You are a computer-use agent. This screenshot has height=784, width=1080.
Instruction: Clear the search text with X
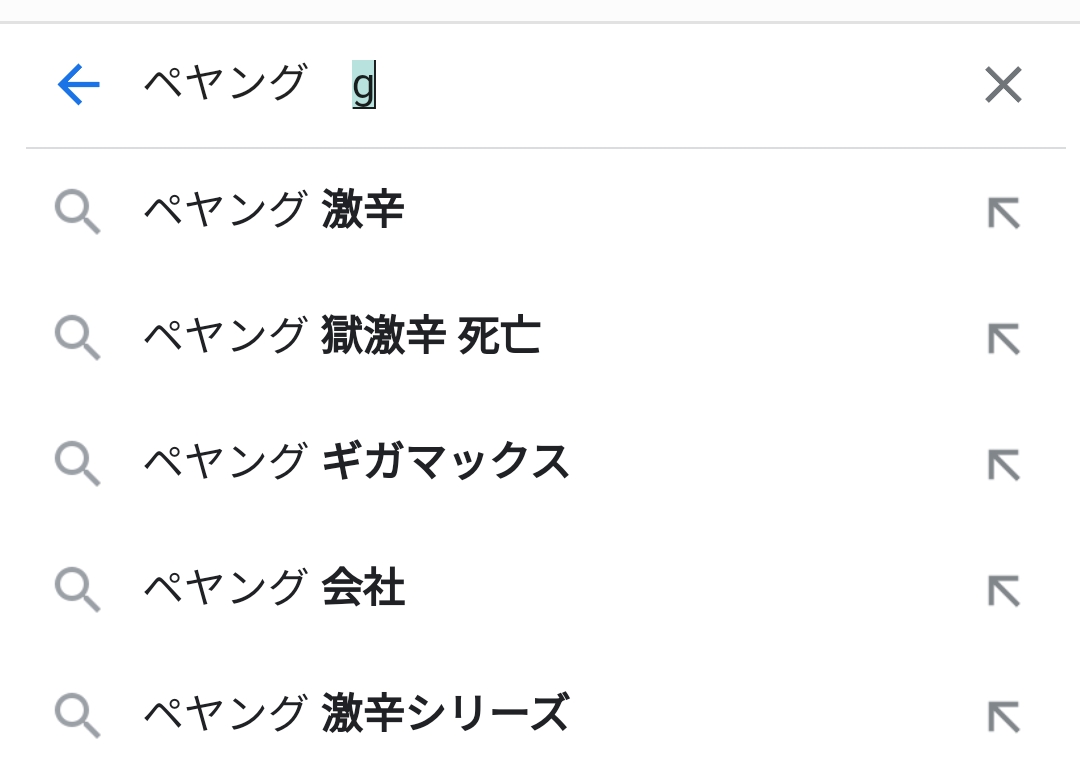(1002, 85)
